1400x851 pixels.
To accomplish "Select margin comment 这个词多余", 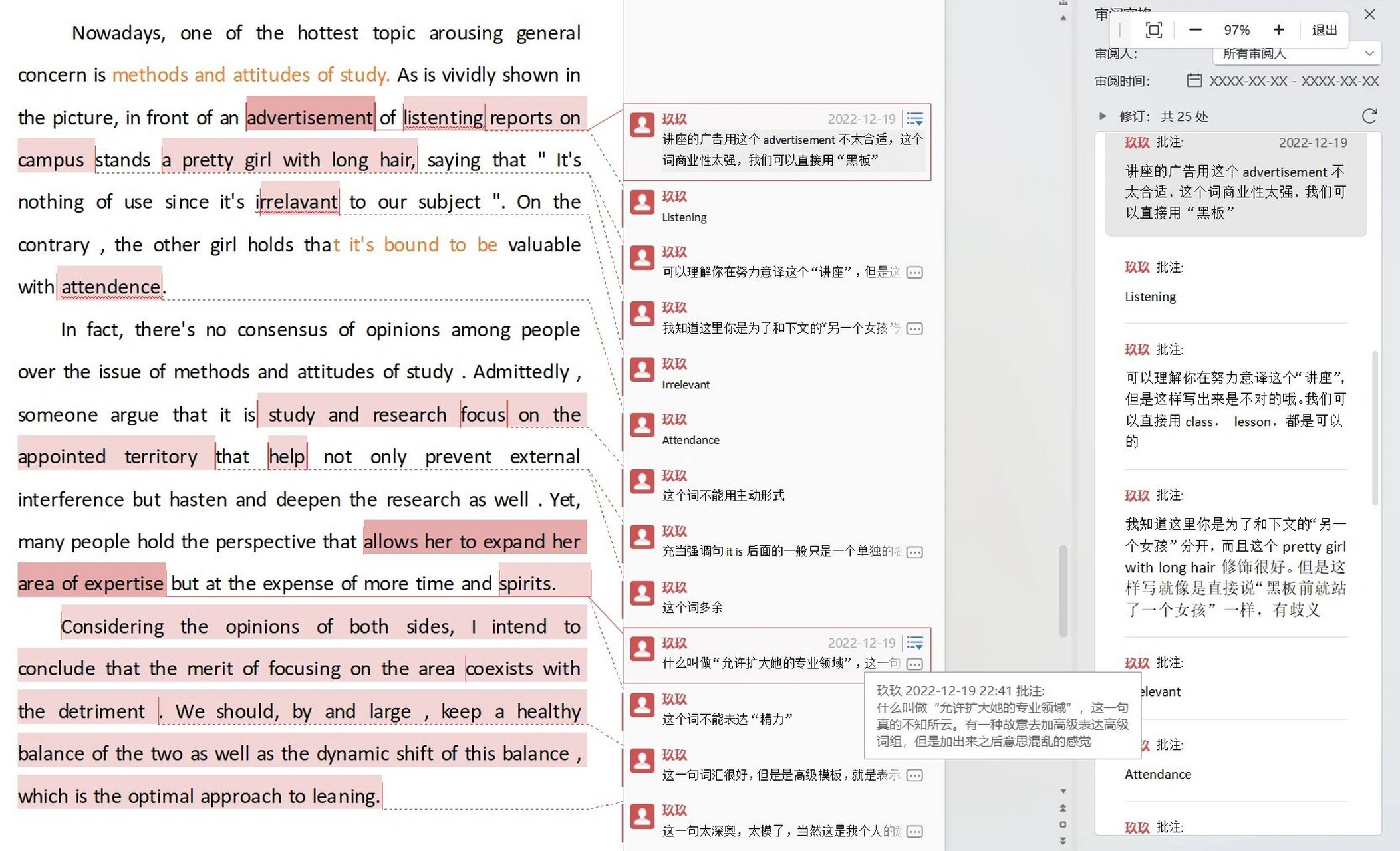I will (692, 607).
